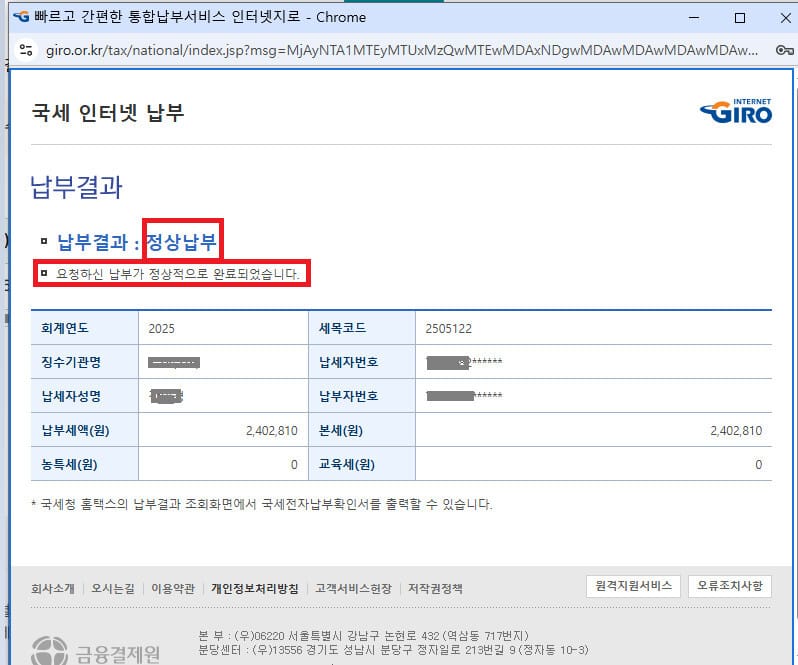Click the giro.or.kr address bar URL

point(402,50)
